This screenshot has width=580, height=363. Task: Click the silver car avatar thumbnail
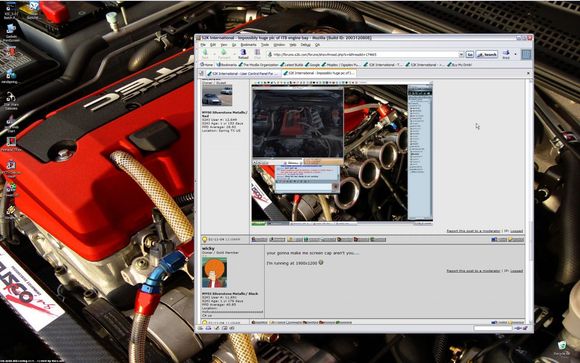pyautogui.click(x=217, y=95)
